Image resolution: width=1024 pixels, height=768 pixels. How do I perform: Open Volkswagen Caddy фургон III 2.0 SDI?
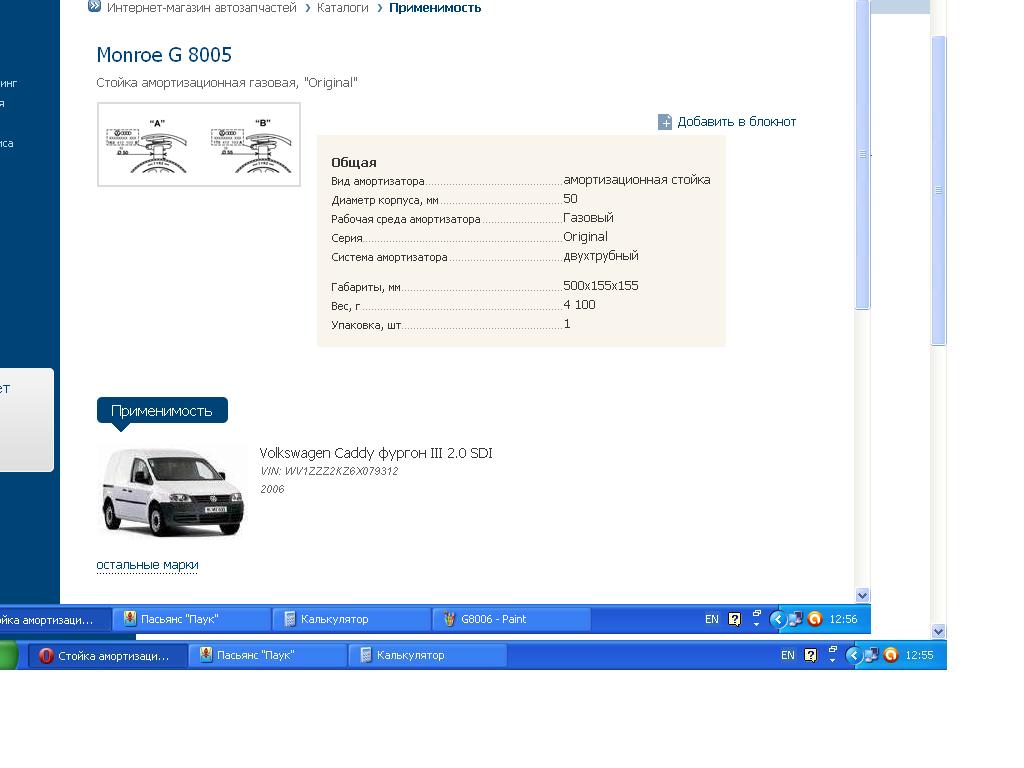pyautogui.click(x=376, y=453)
